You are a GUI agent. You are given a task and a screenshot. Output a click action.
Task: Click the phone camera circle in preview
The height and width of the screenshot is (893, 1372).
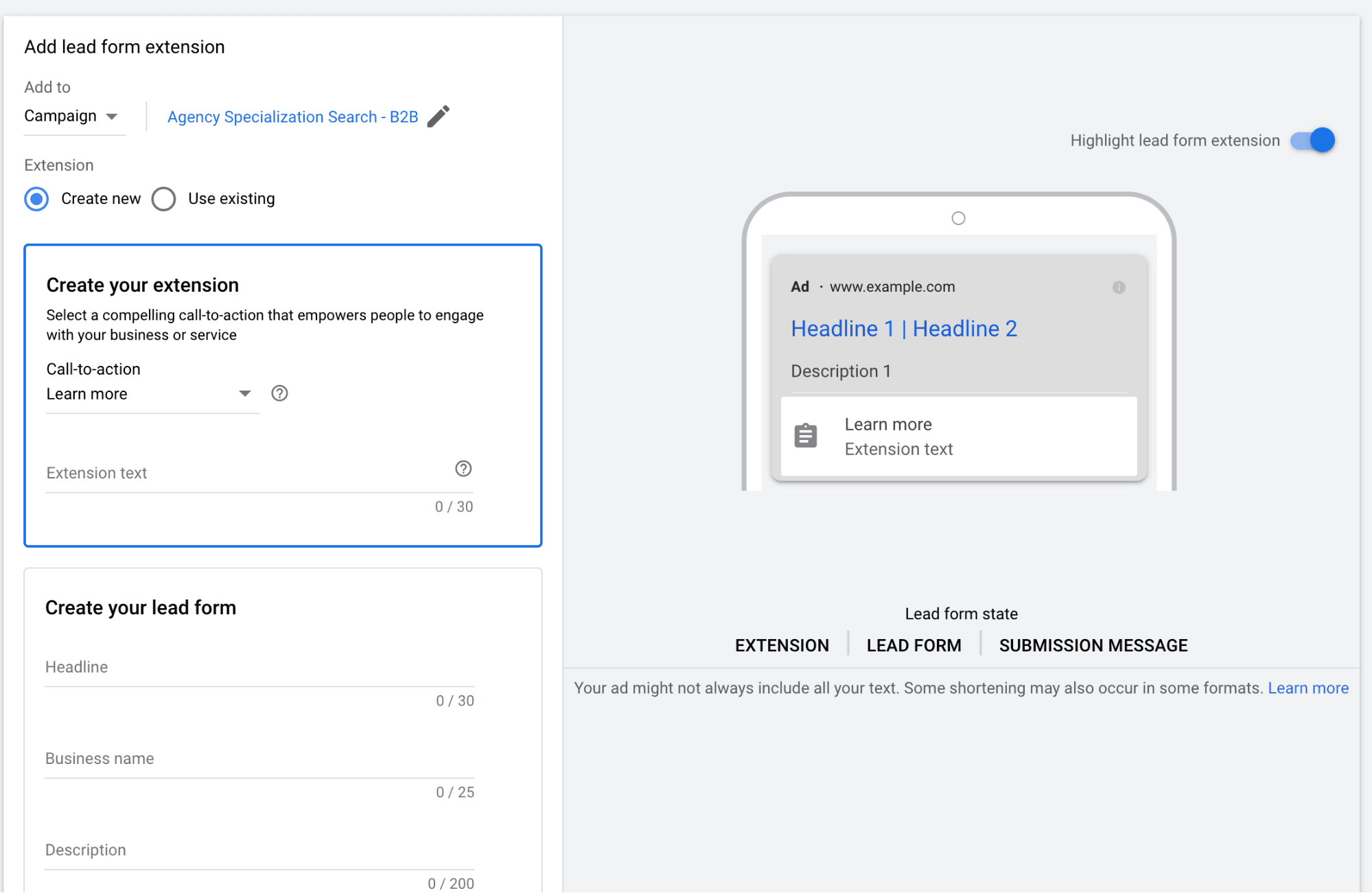(958, 218)
